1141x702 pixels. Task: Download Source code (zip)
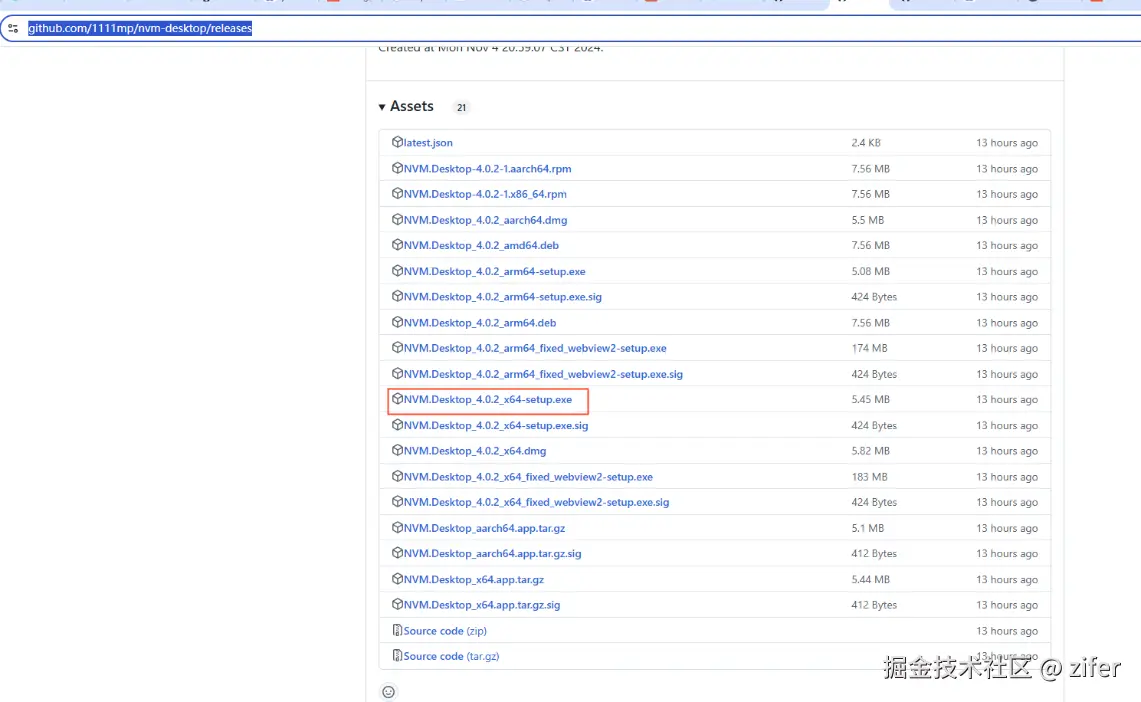pos(445,631)
